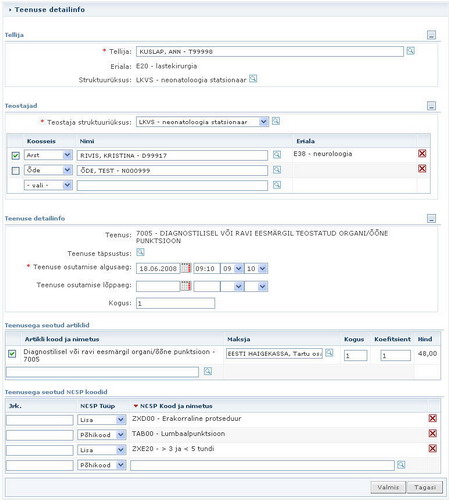Click the Teenuse detailinfo page header
Screen dimensions: 449x500
(50, 10)
